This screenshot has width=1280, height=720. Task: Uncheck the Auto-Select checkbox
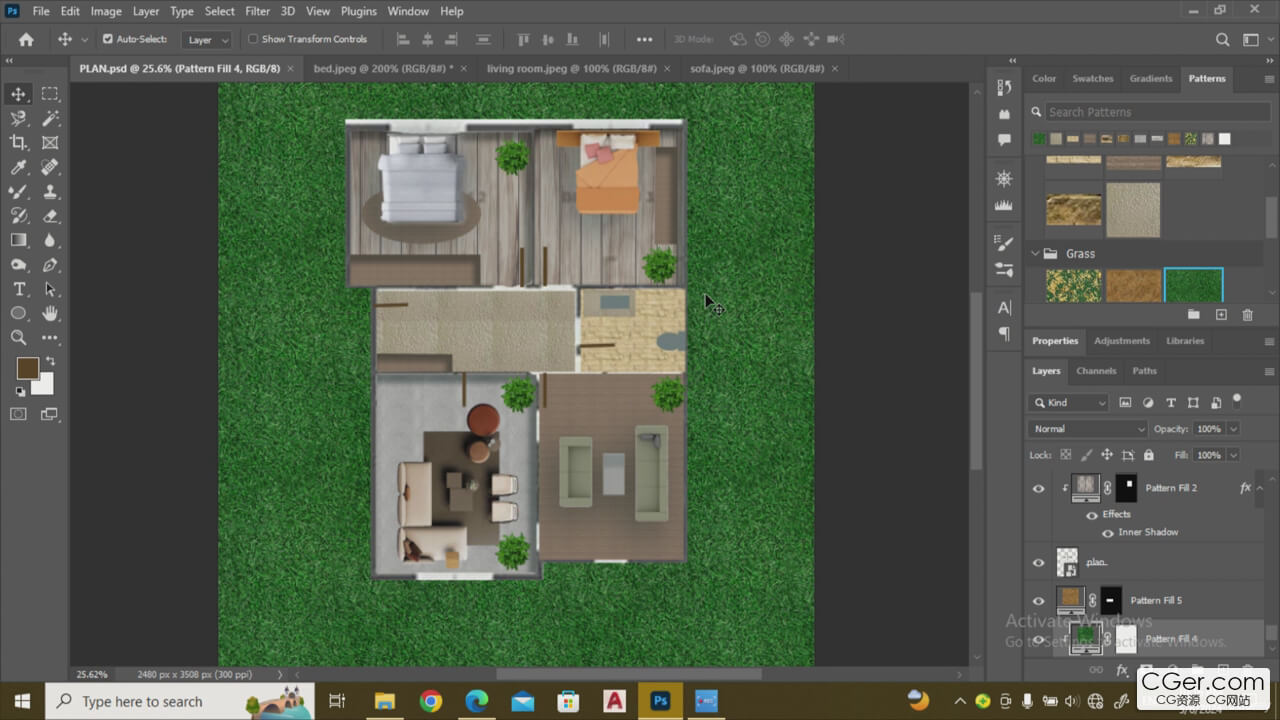tap(108, 39)
